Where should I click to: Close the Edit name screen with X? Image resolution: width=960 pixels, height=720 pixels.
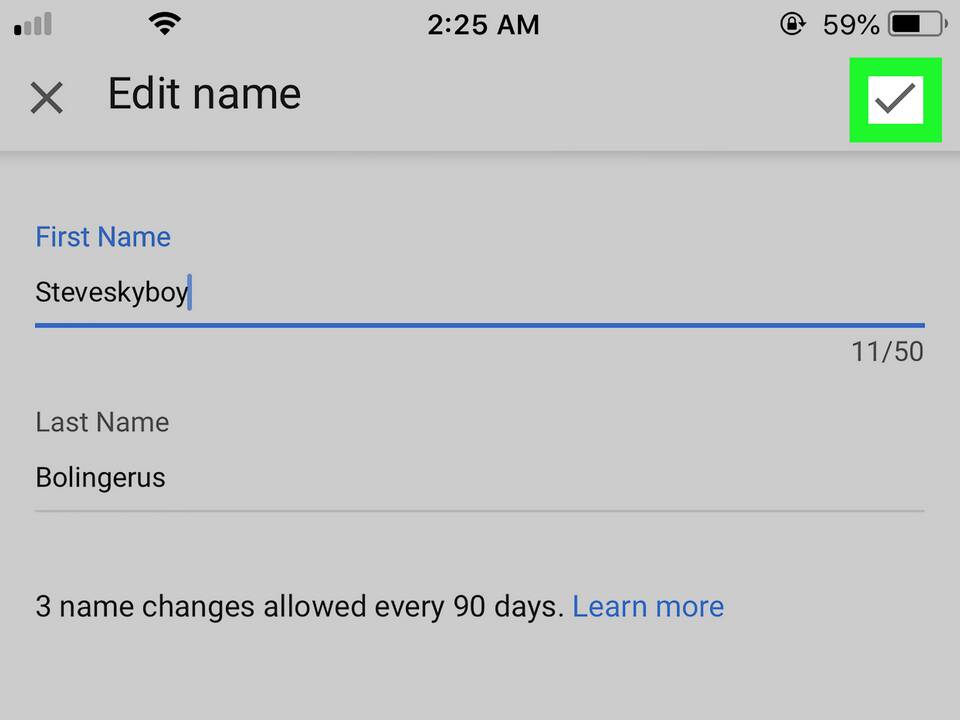(47, 98)
